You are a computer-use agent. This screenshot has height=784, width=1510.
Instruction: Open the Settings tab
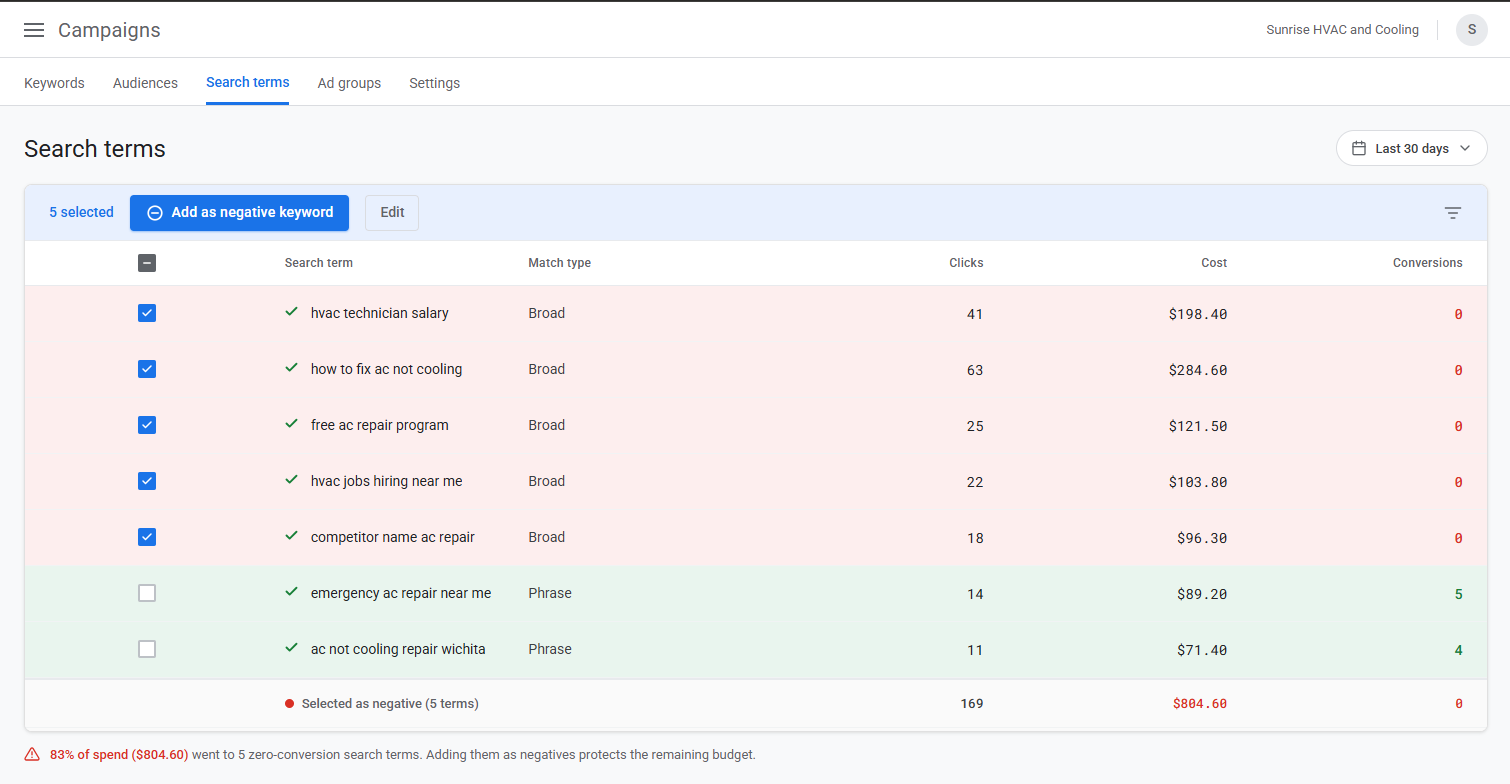coord(434,83)
